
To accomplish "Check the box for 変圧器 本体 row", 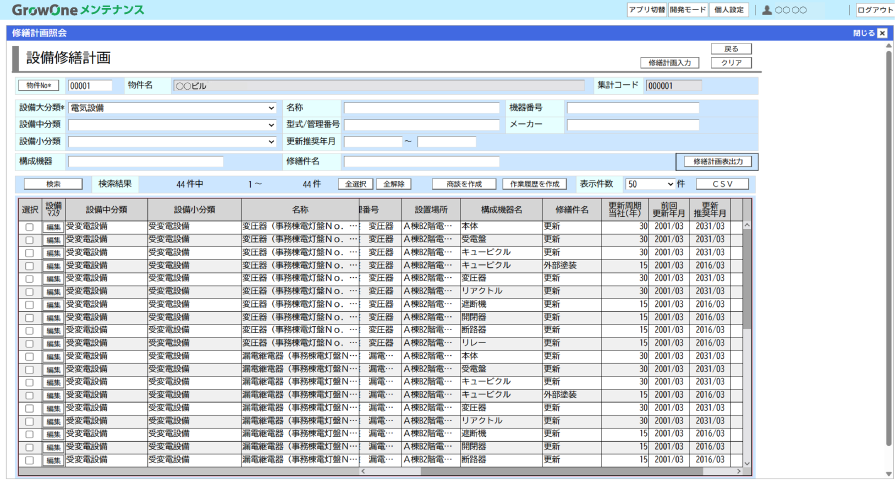I will click(x=30, y=227).
